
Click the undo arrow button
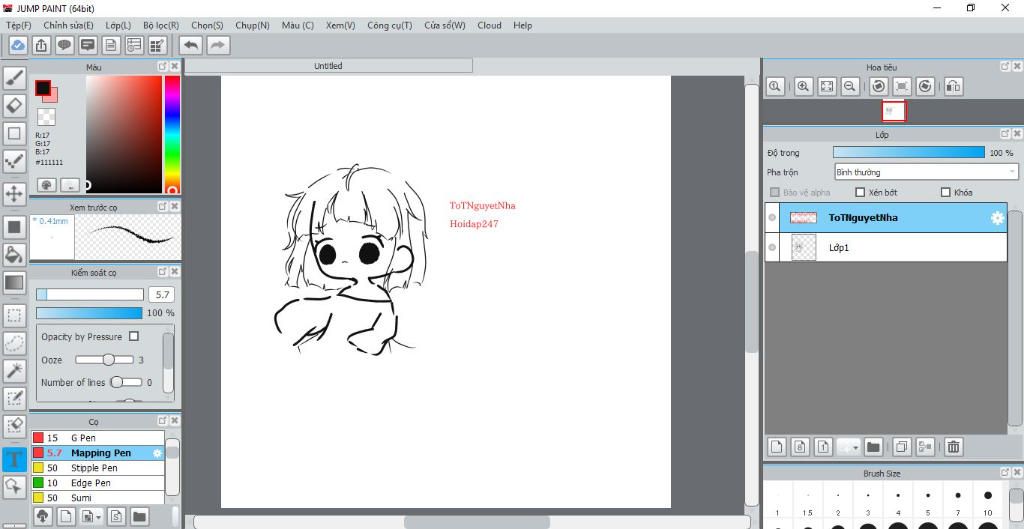[191, 45]
